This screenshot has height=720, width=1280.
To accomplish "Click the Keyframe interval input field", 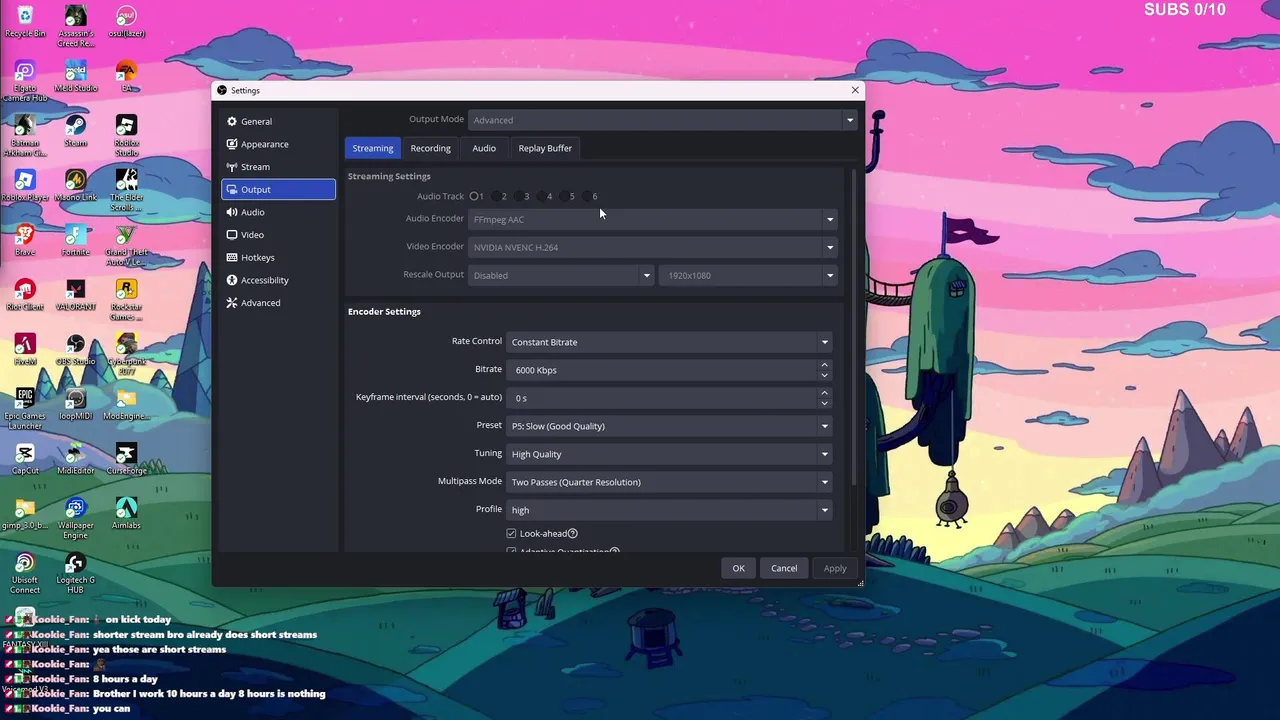I will [x=669, y=398].
